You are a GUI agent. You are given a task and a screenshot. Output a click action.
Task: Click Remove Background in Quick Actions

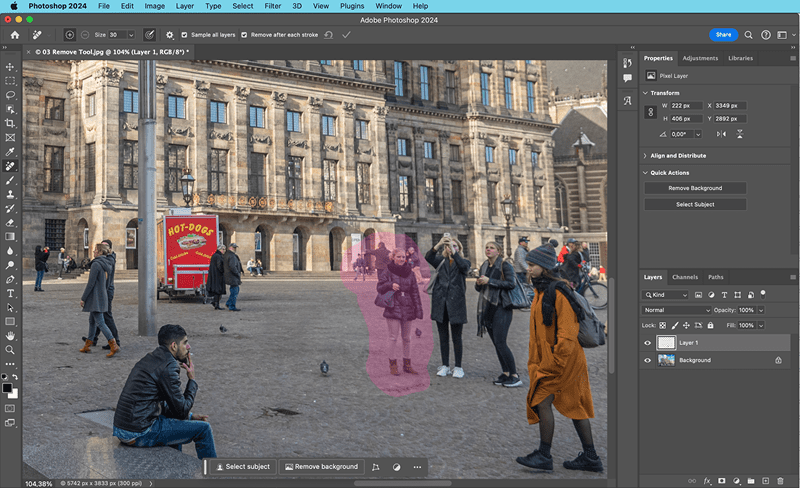695,188
